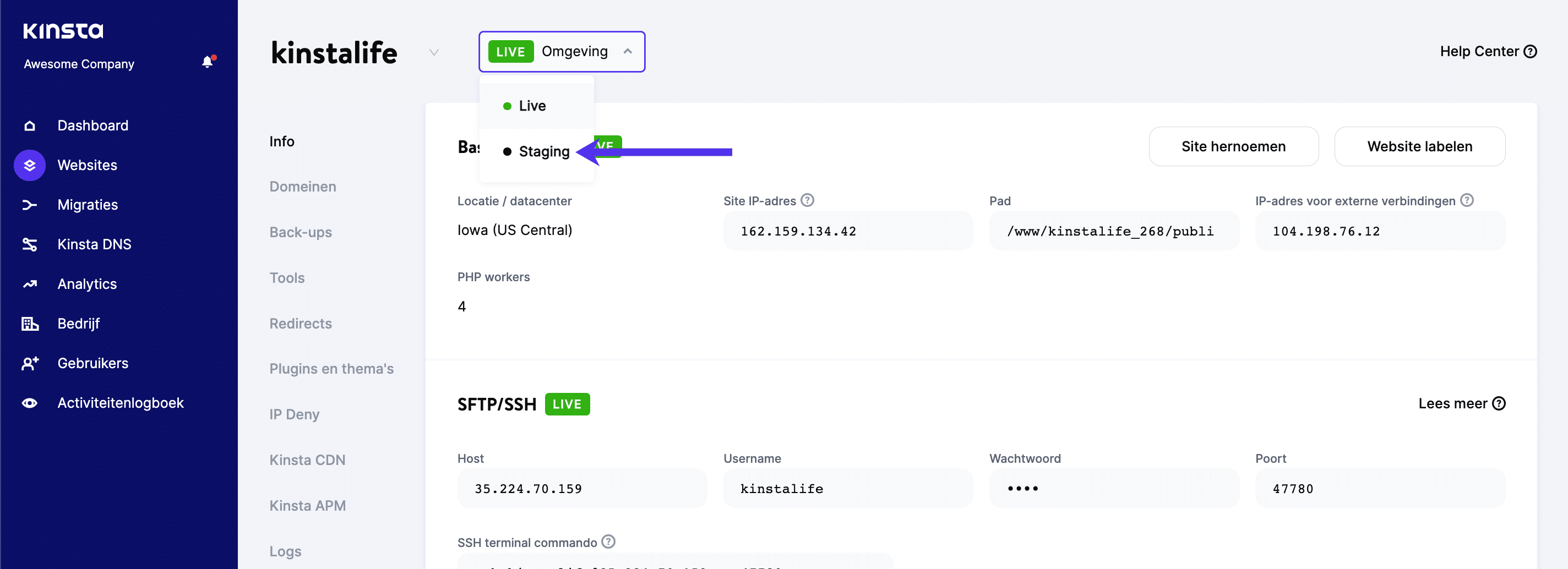Click the Awesome Company name
The image size is (1568, 569).
pos(79,64)
